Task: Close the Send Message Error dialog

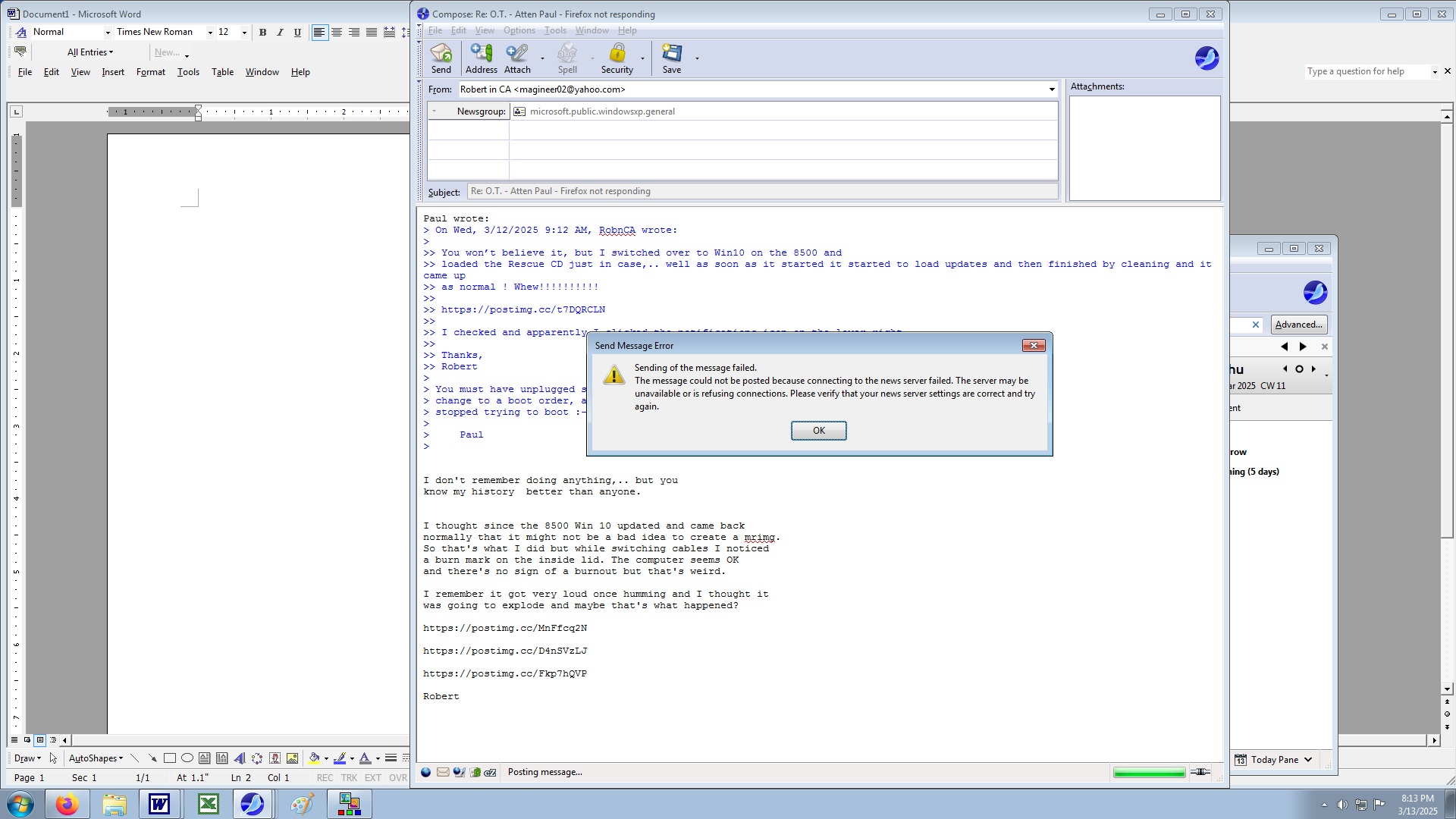Action: click(1033, 346)
